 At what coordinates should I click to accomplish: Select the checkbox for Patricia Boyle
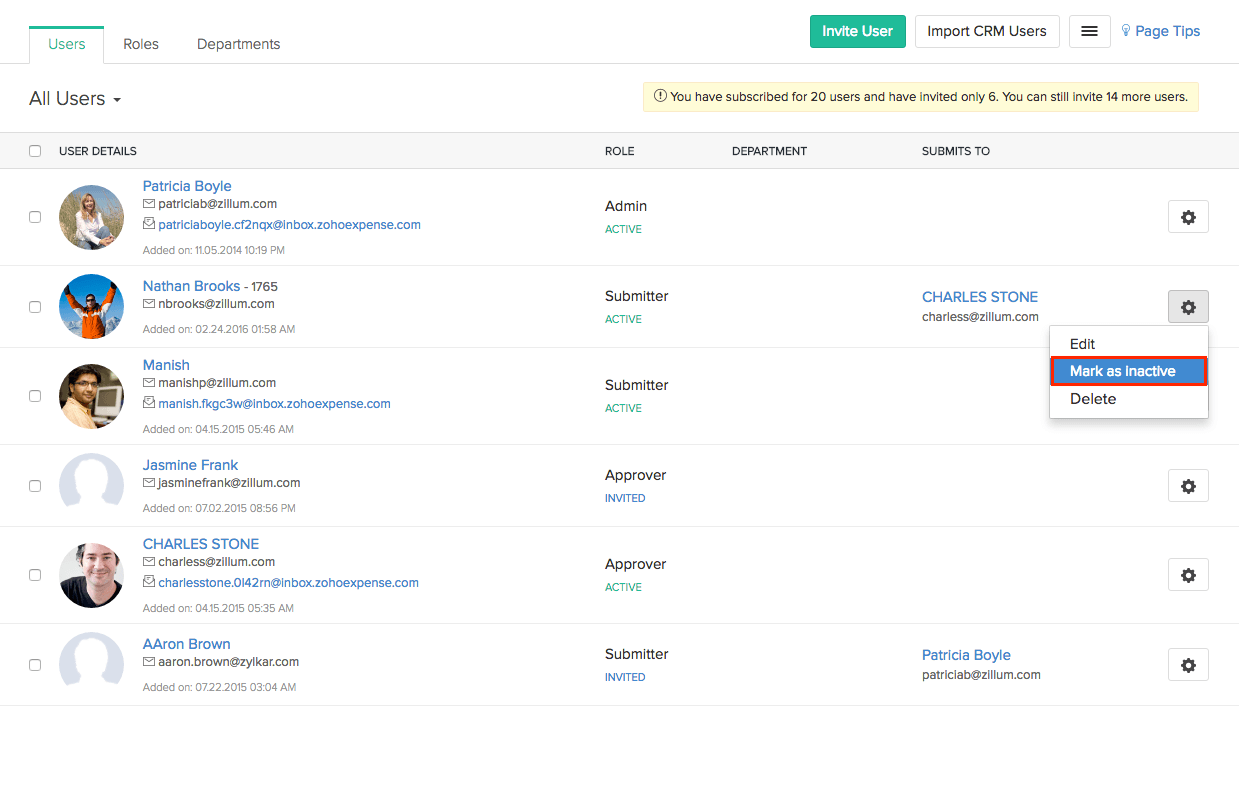click(35, 217)
